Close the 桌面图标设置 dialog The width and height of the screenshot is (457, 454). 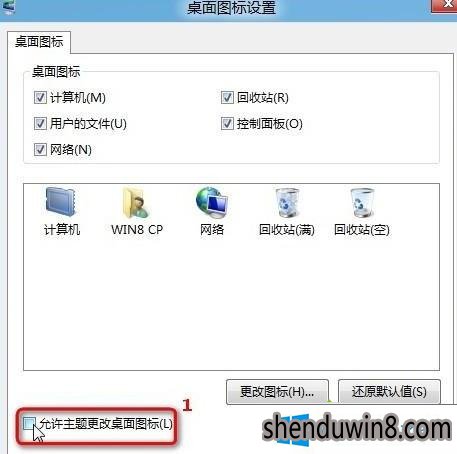click(445, 6)
